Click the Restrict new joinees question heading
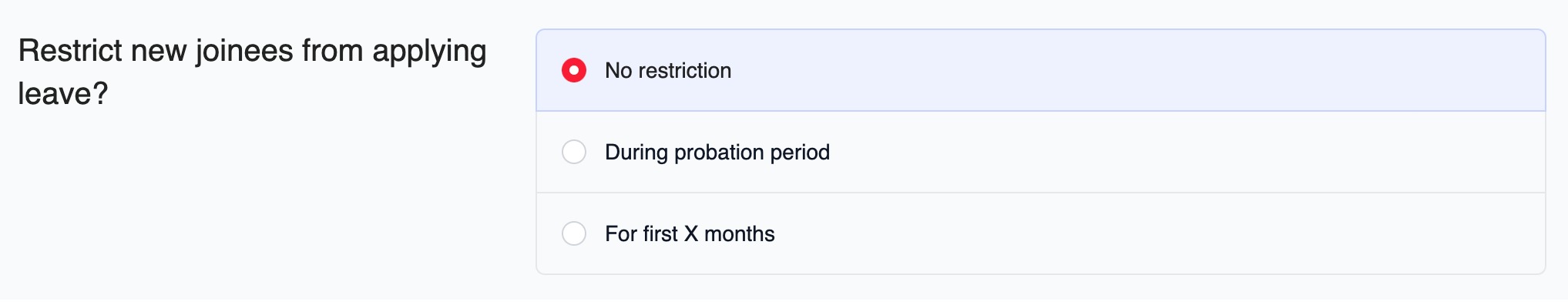Screen dimensions: 1568x302 pos(252,72)
